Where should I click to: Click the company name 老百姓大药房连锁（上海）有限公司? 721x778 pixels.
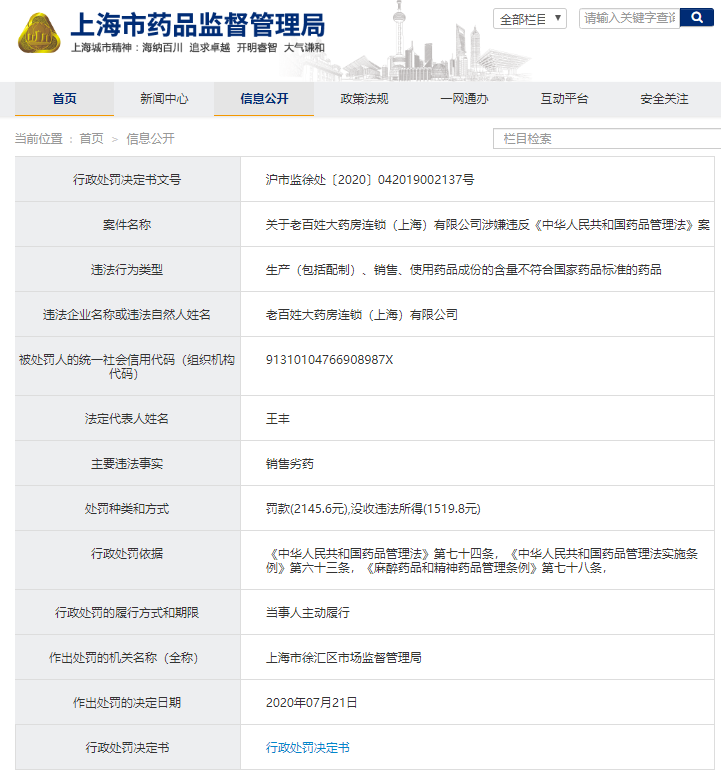click(361, 314)
